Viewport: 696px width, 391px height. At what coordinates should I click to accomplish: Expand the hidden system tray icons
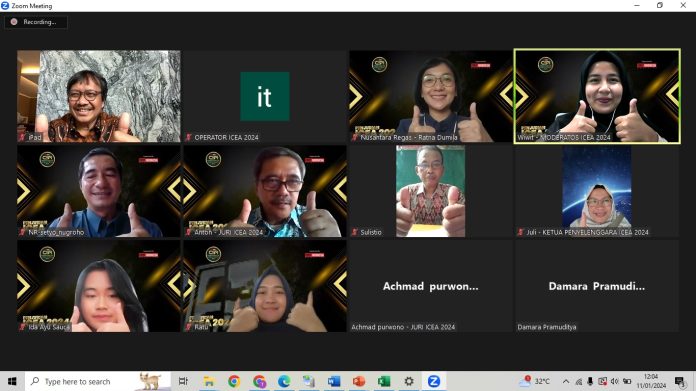pyautogui.click(x=566, y=381)
